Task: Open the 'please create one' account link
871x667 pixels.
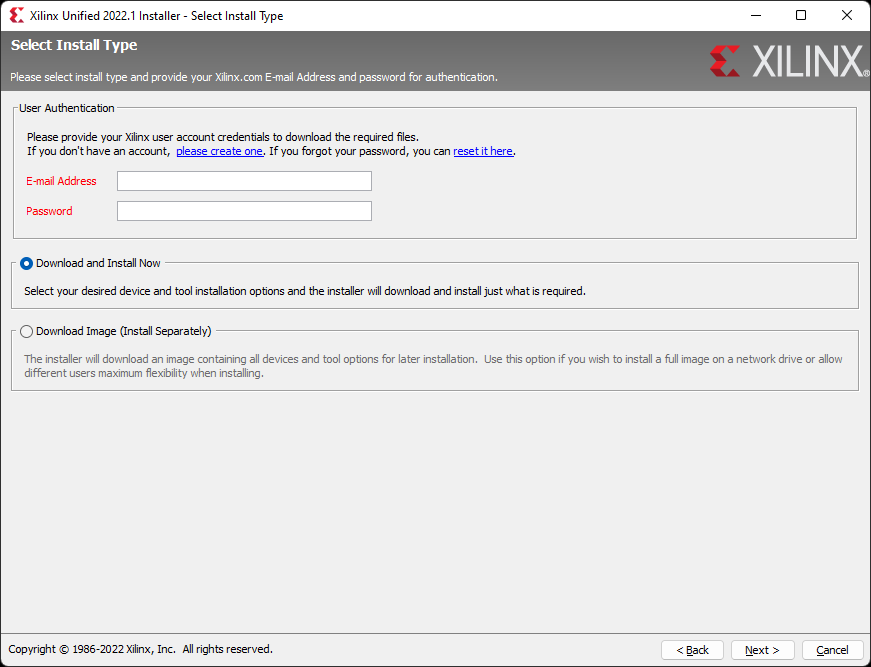Action: (219, 151)
